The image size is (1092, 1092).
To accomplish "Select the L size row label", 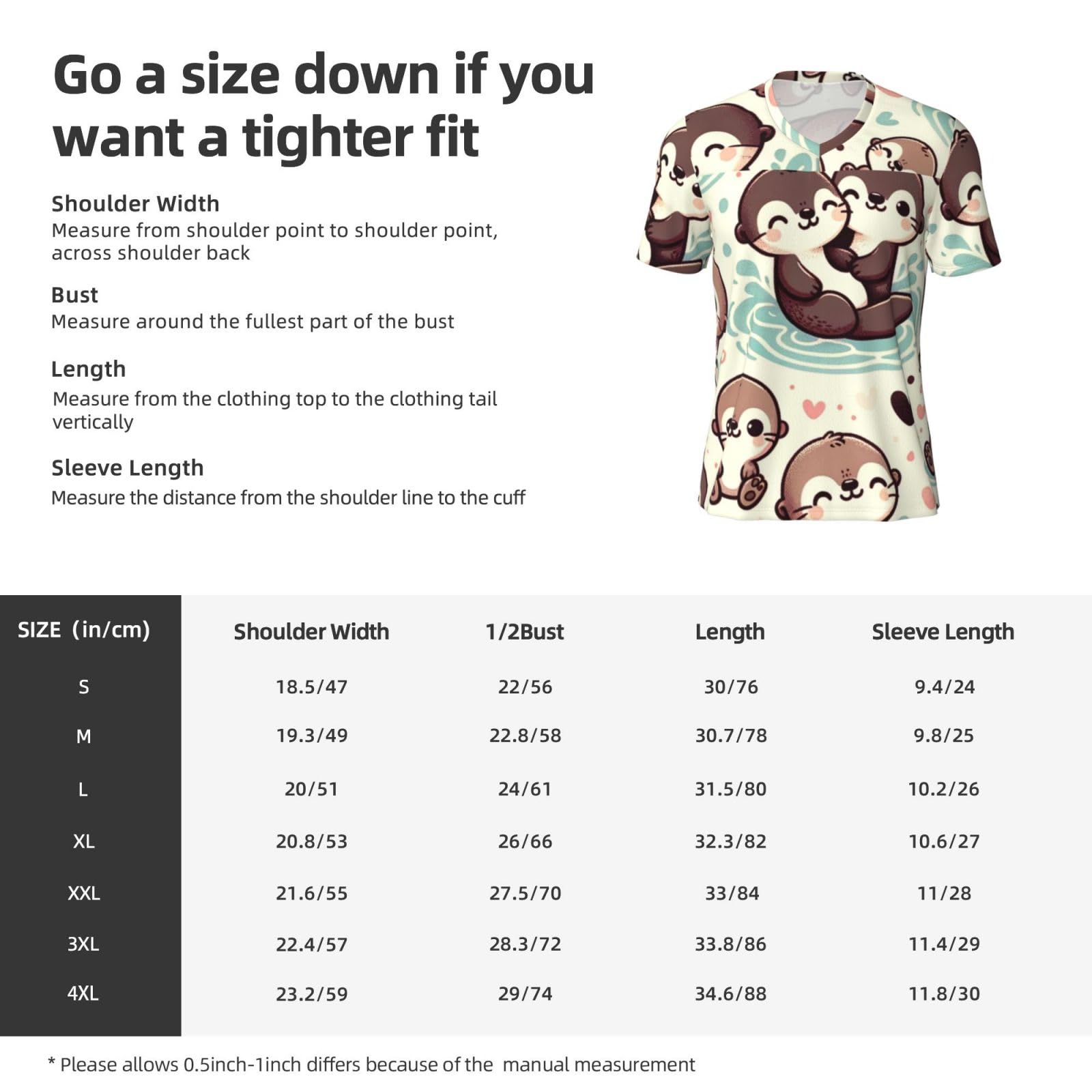I will (83, 790).
